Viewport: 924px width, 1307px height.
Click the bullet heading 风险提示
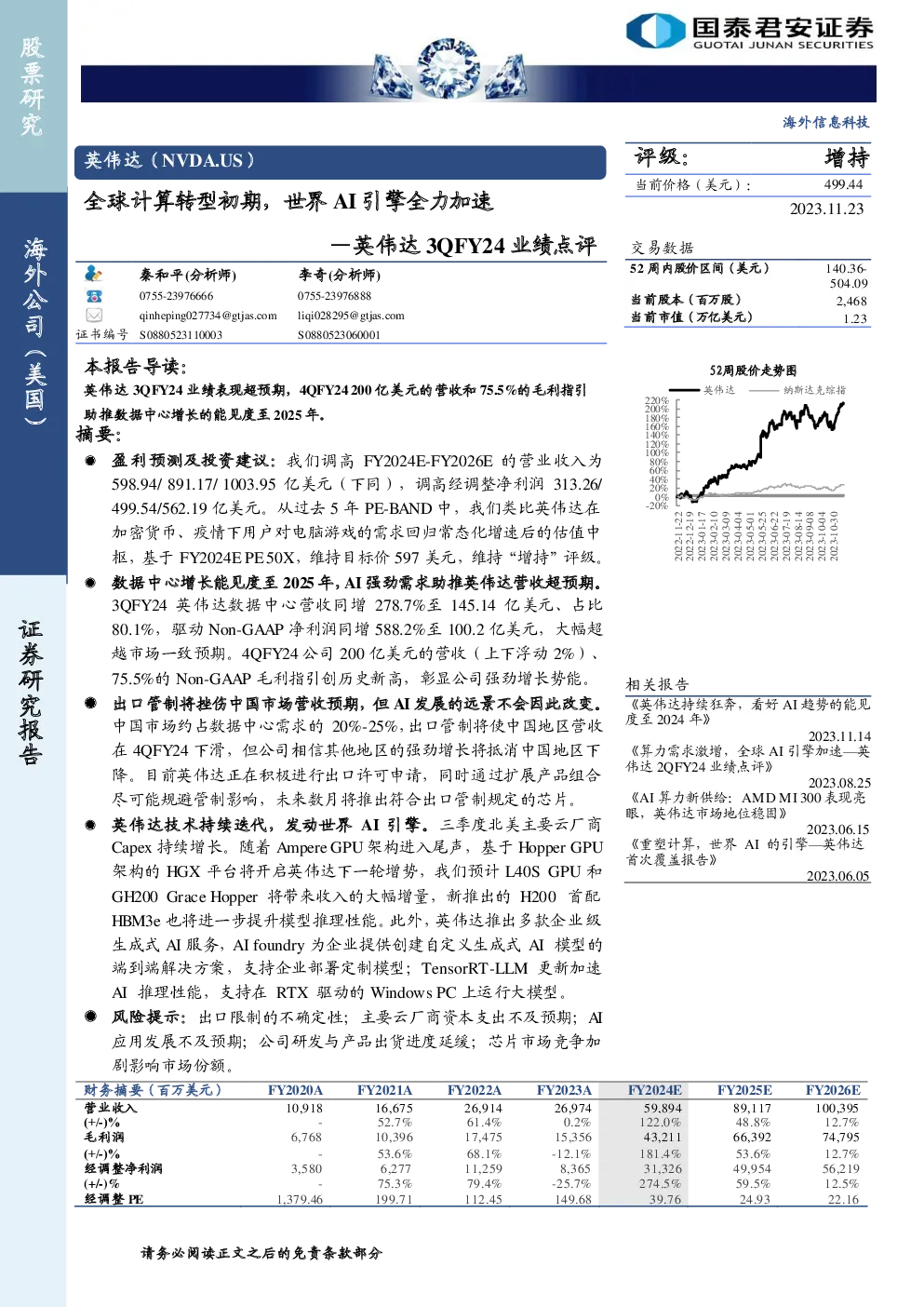[x=148, y=1017]
